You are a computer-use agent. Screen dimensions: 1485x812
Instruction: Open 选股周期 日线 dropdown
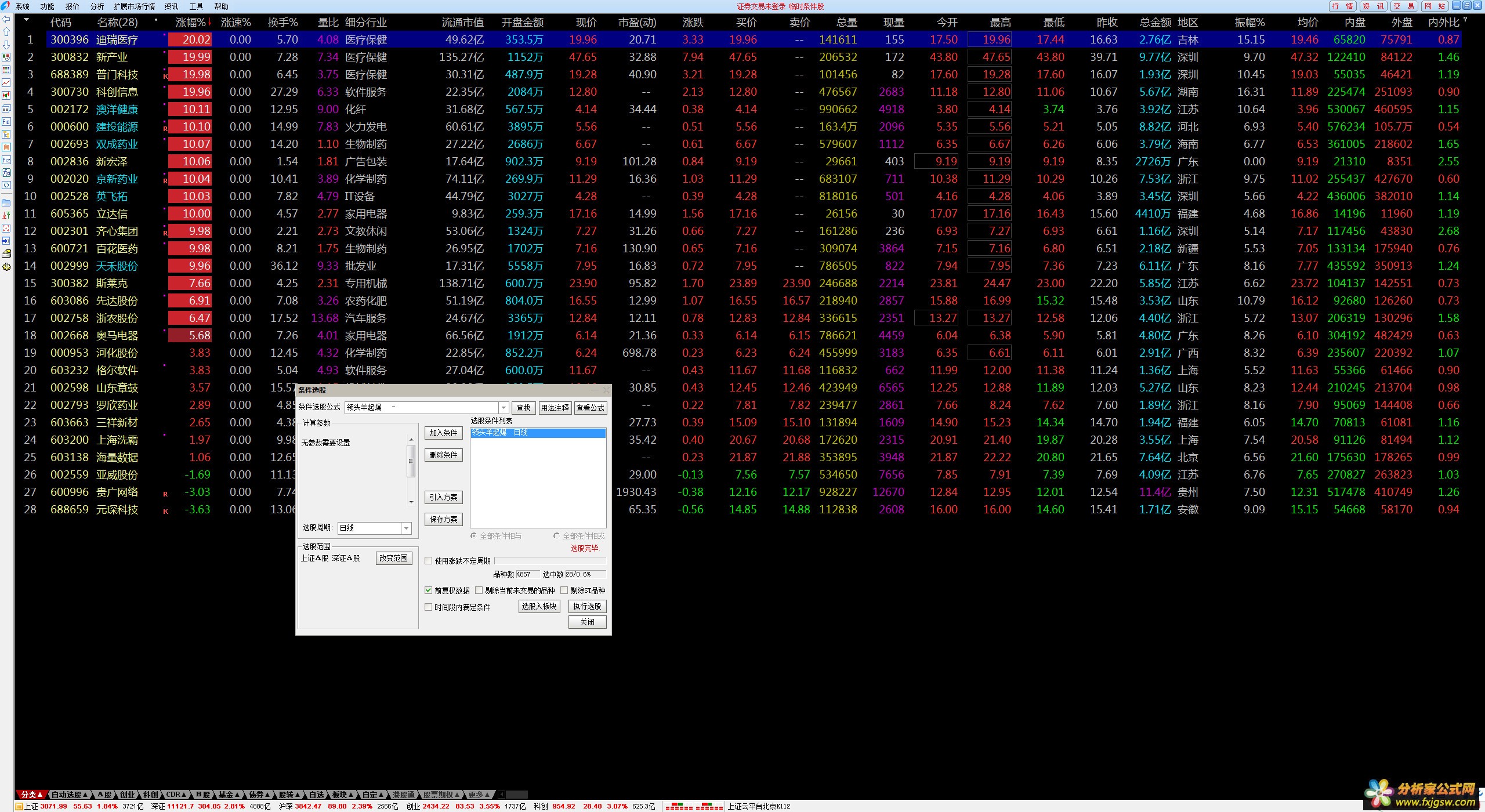pyautogui.click(x=407, y=528)
